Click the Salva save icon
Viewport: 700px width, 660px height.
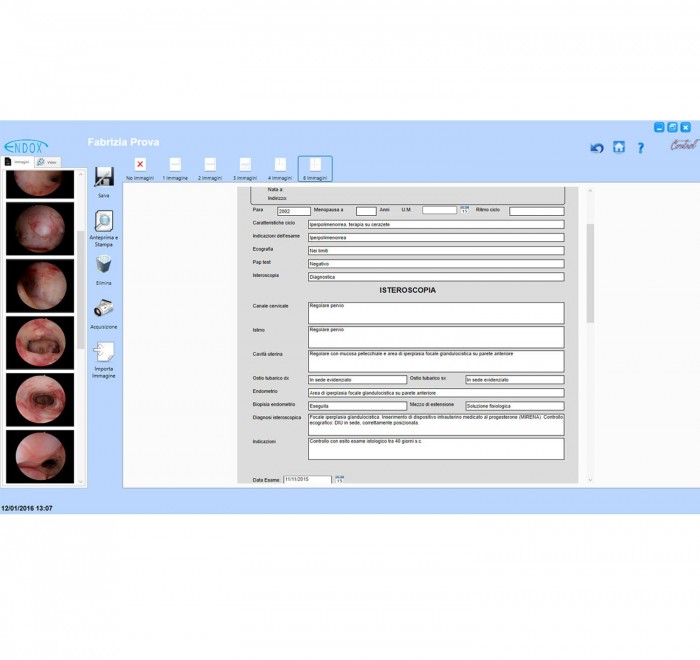point(103,178)
